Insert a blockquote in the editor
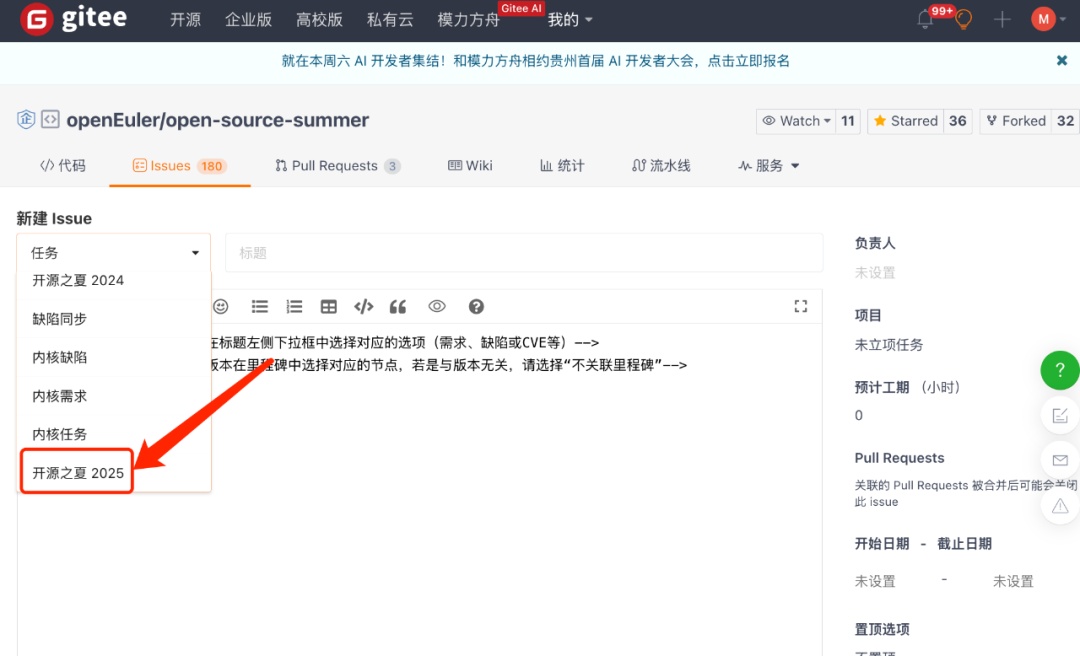Viewport: 1080px width, 656px height. tap(398, 306)
